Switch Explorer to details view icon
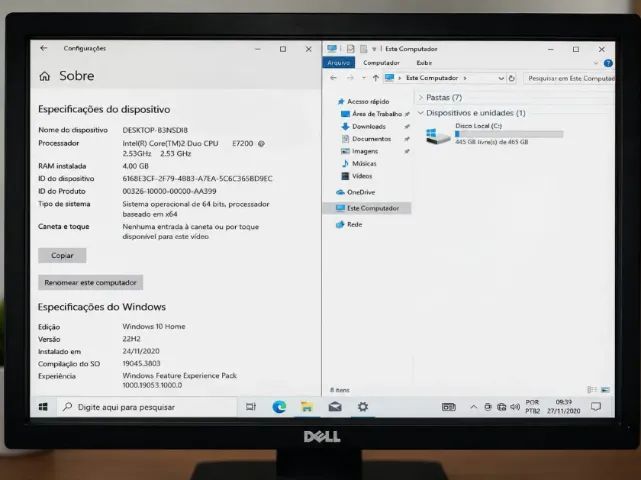 pyautogui.click(x=592, y=390)
